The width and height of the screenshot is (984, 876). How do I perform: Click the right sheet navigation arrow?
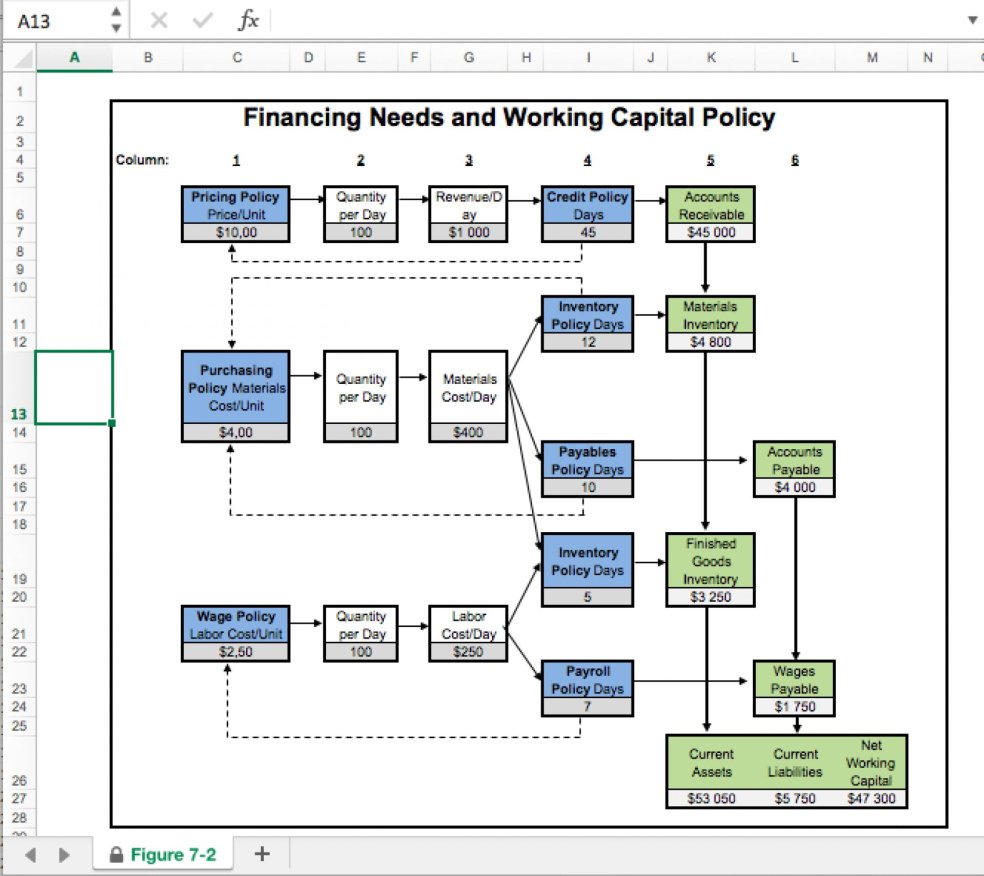[x=62, y=854]
